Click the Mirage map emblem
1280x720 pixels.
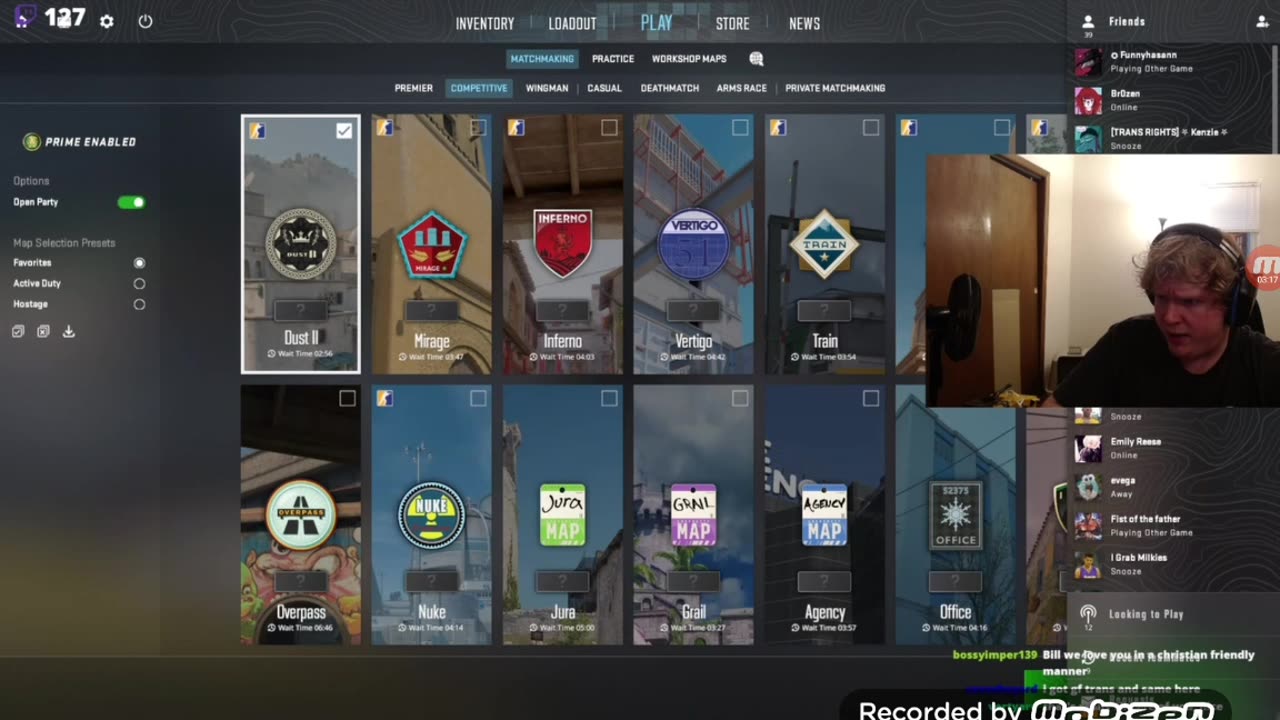click(432, 245)
